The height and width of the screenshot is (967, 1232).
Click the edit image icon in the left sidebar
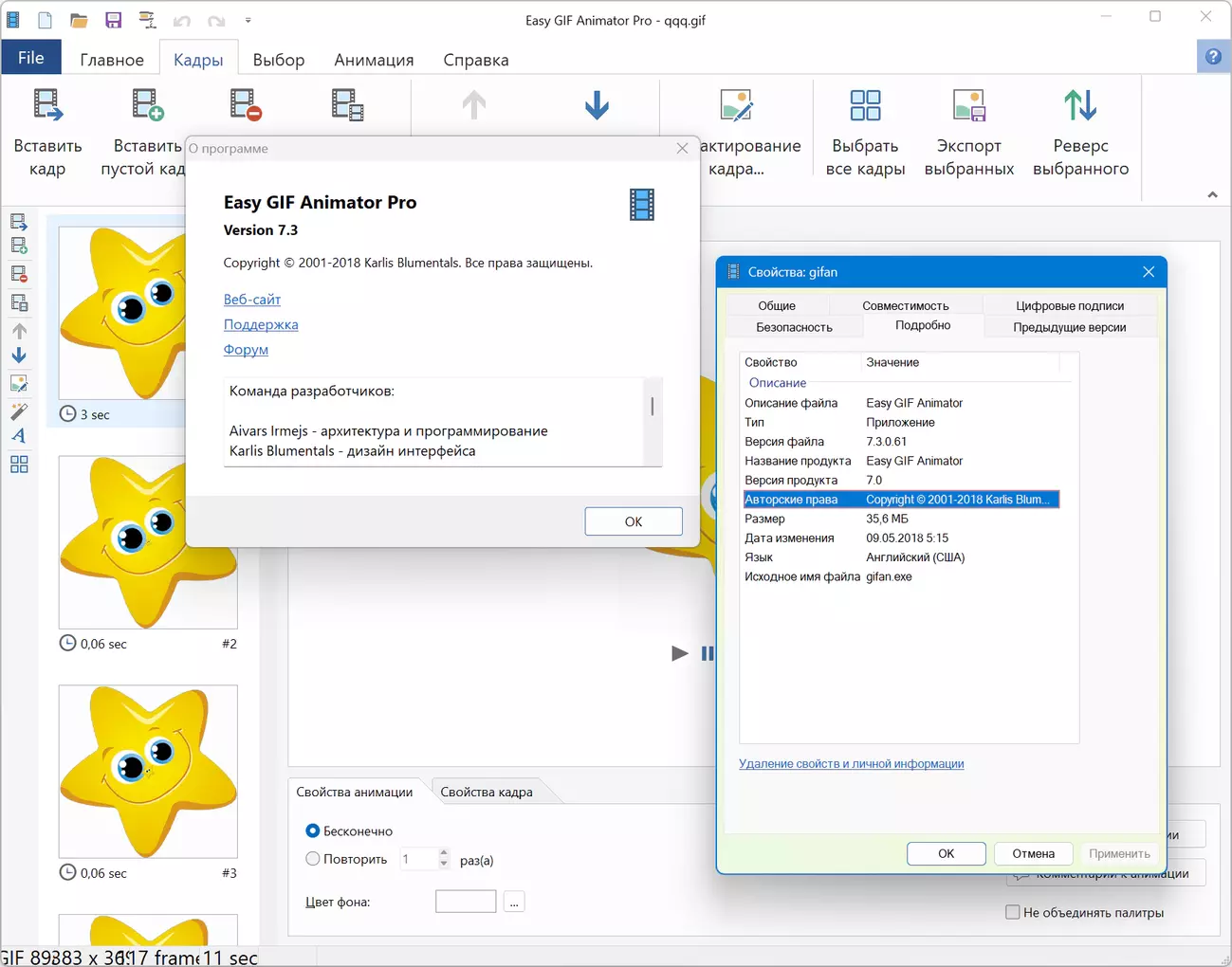(19, 384)
